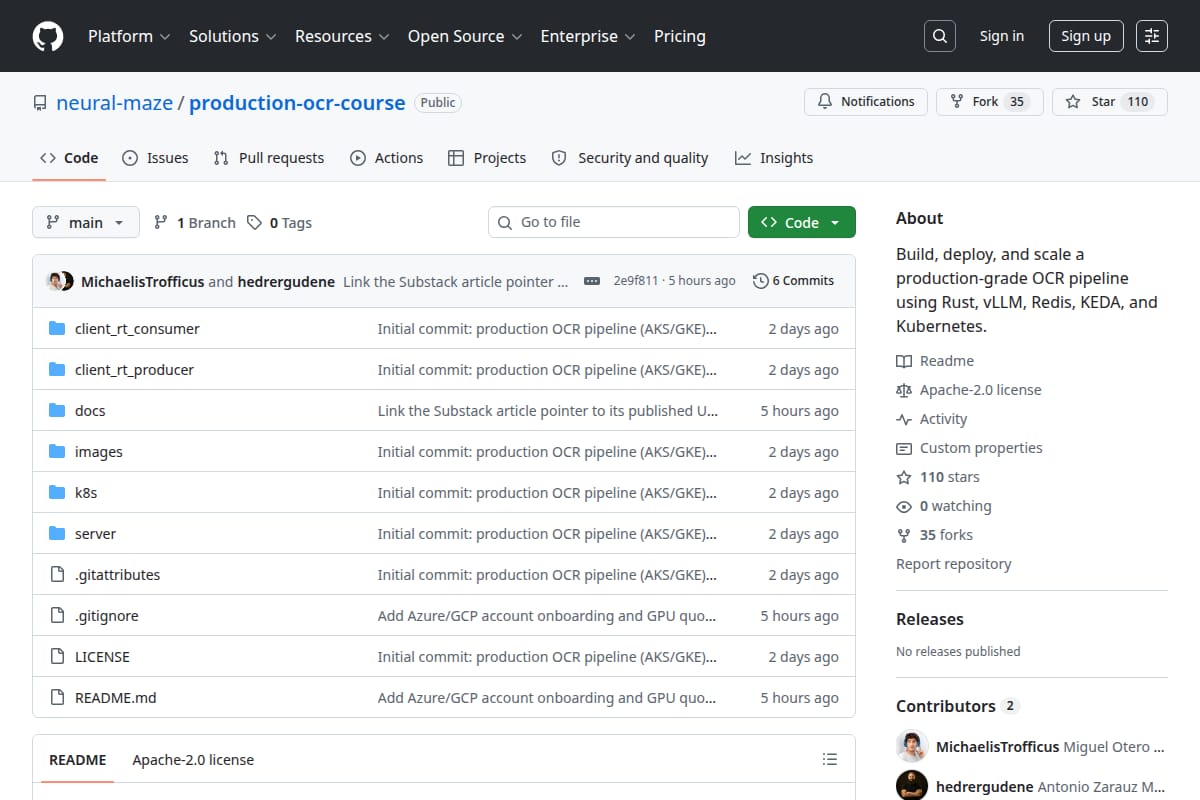
Task: Open the search magnifier icon
Action: pos(939,36)
